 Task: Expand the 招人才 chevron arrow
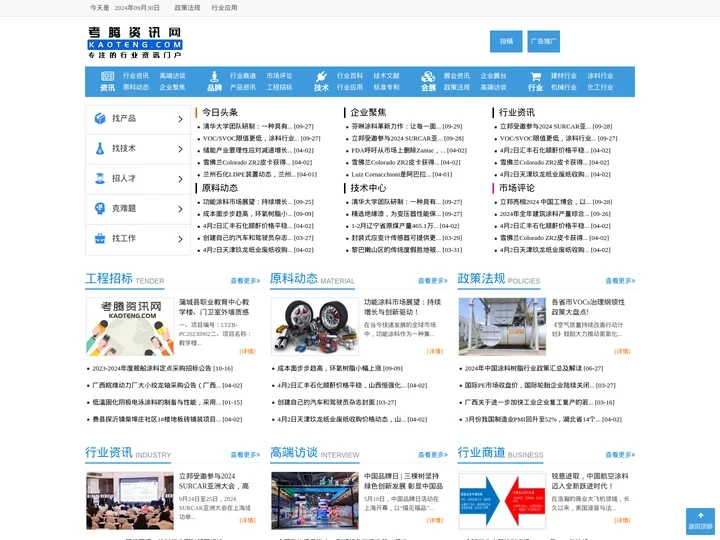tap(180, 179)
